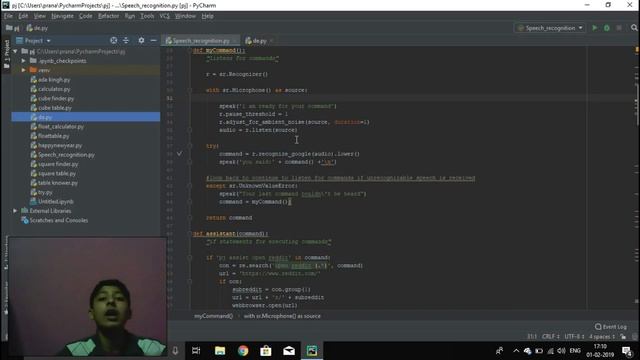
Task: Click the pj breadcrumb in navigation bar
Action: pyautogui.click(x=13, y=28)
